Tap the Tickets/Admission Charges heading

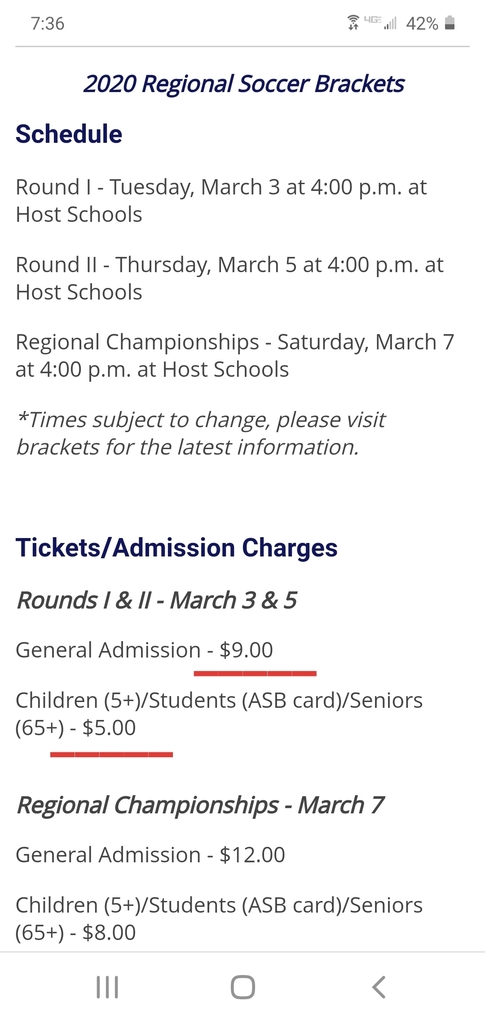pos(176,547)
